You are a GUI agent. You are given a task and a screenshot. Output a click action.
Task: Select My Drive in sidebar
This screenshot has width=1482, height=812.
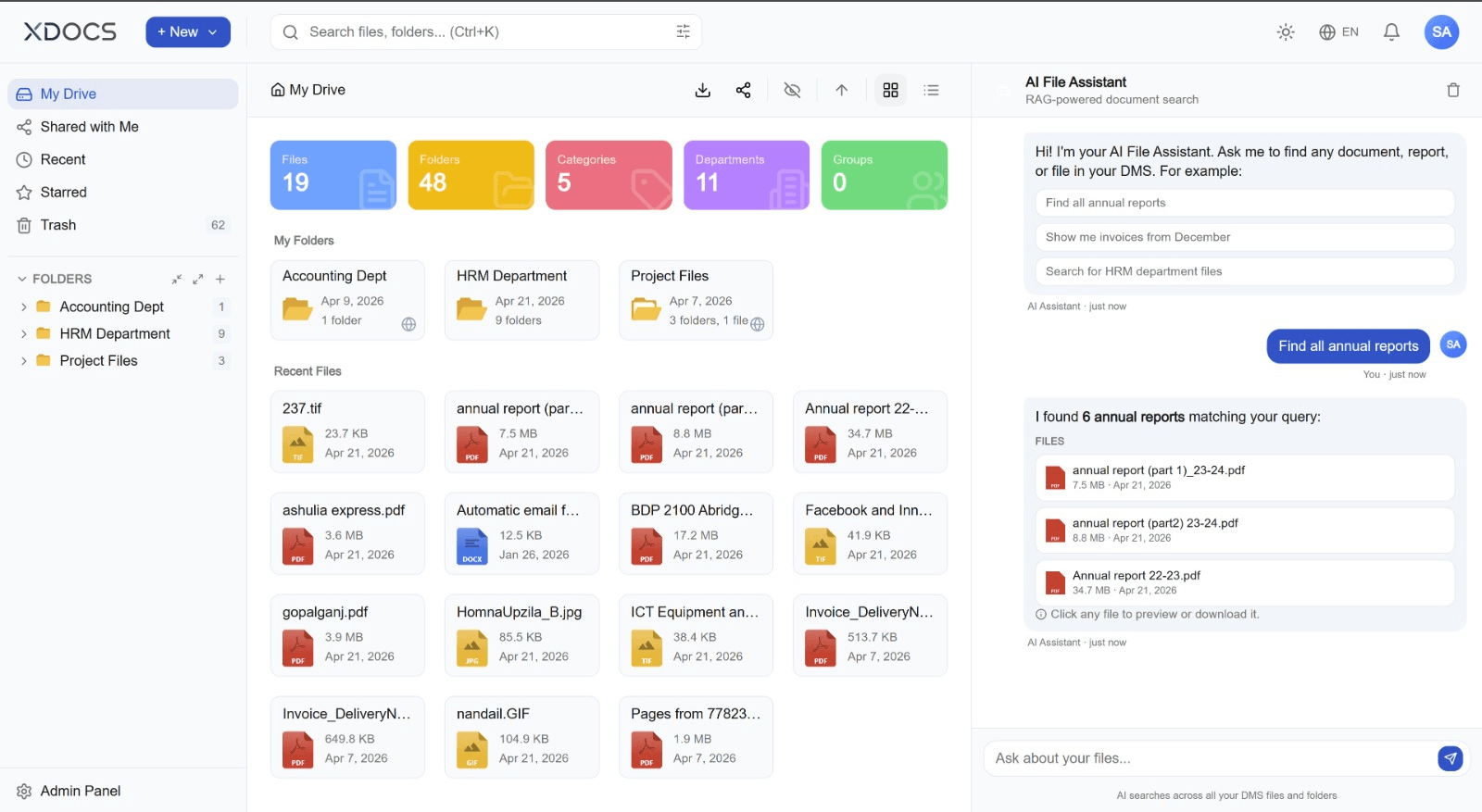pos(123,94)
